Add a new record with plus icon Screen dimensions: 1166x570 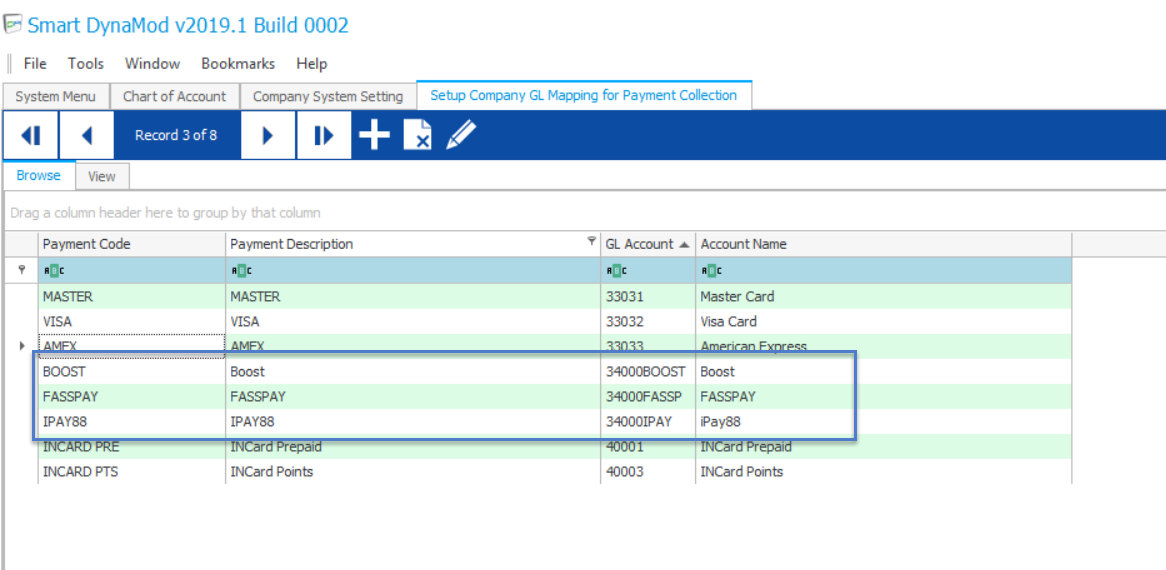tap(374, 136)
